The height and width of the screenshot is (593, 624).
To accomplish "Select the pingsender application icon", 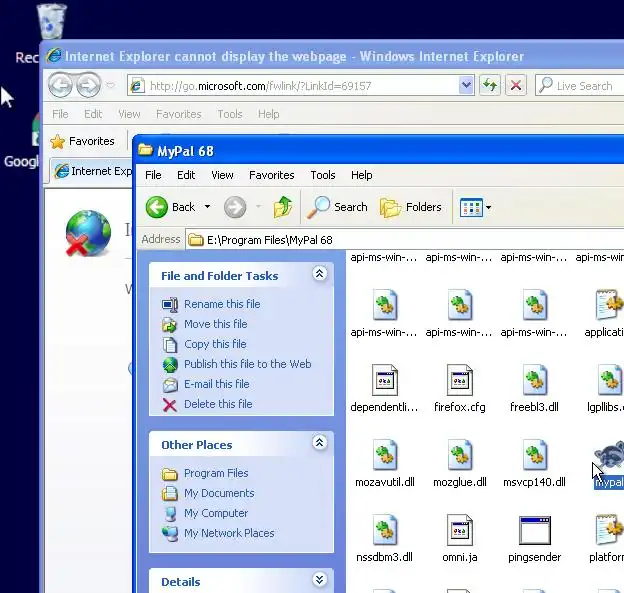I will 534,531.
